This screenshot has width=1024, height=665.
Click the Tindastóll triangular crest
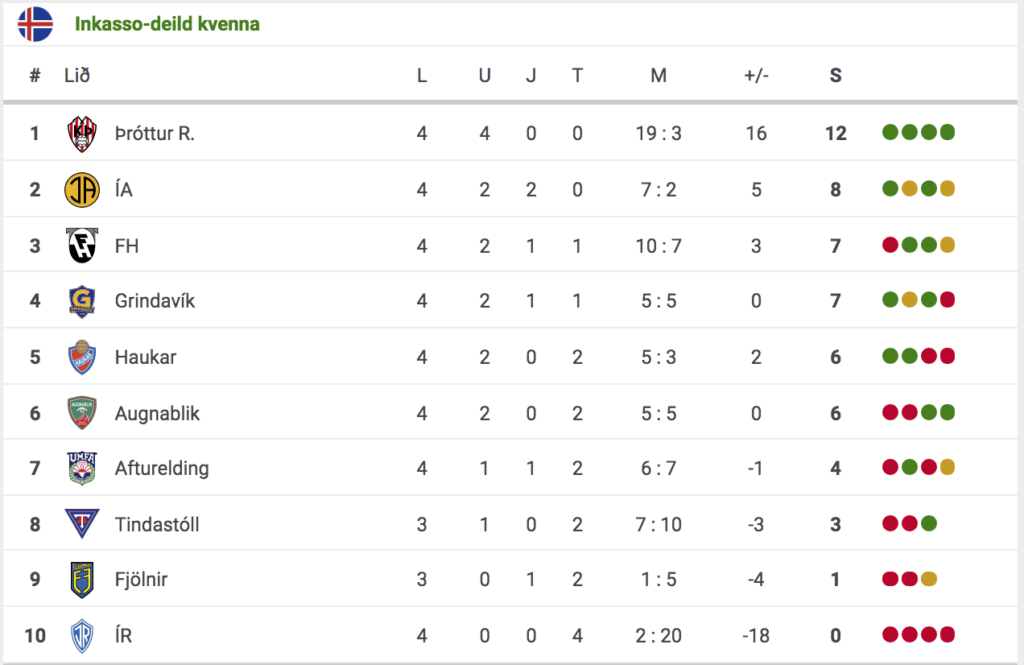click(x=82, y=524)
